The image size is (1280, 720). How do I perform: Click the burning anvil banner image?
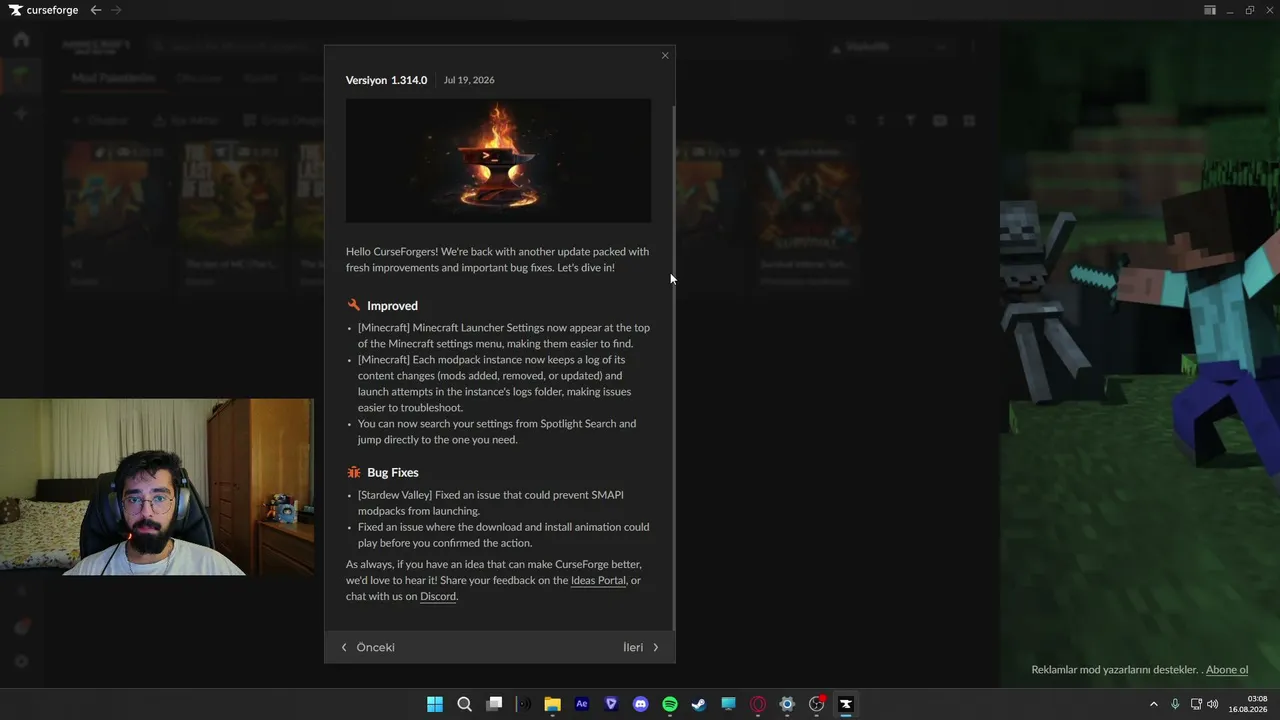click(498, 160)
